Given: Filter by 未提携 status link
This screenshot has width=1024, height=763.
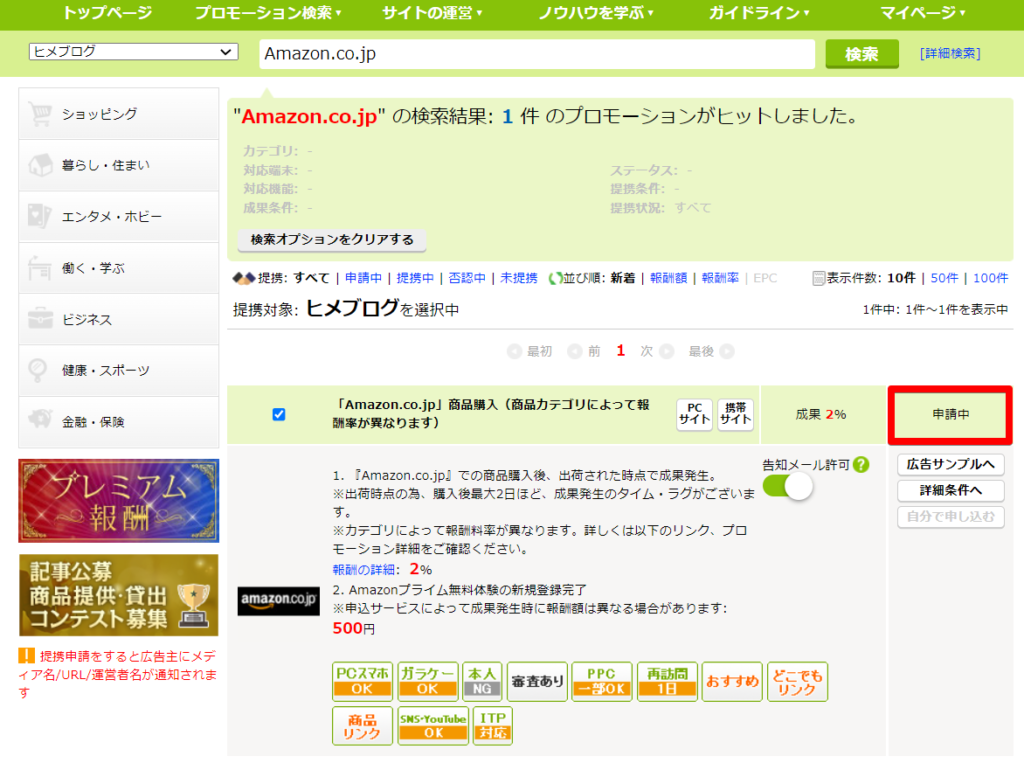Looking at the screenshot, I should [x=519, y=278].
